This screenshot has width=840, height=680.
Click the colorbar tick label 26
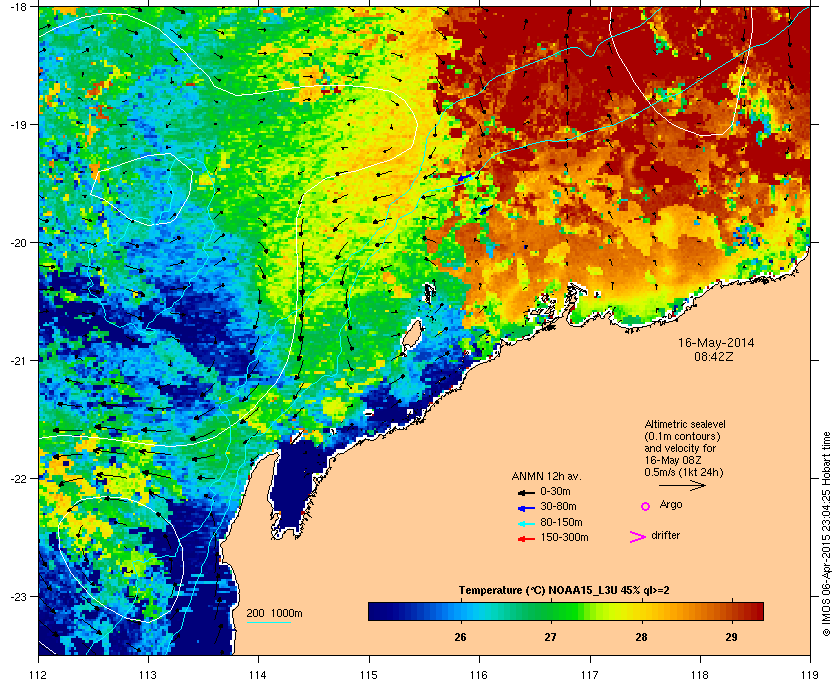point(460,637)
